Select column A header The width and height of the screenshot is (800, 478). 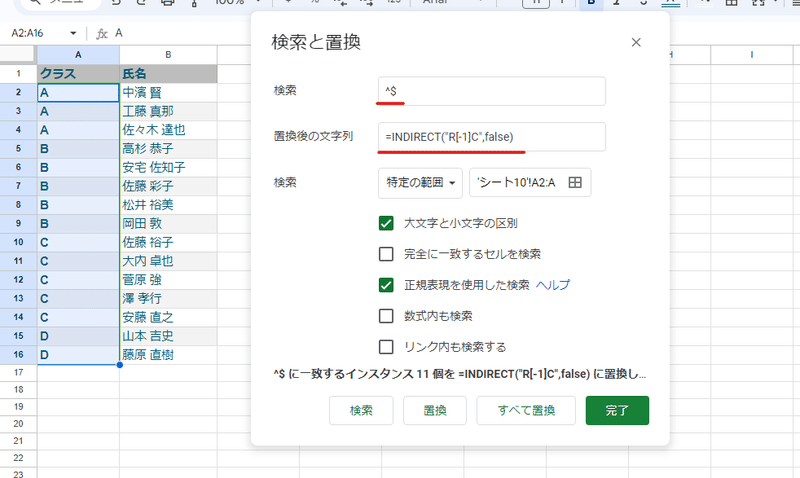[78, 55]
